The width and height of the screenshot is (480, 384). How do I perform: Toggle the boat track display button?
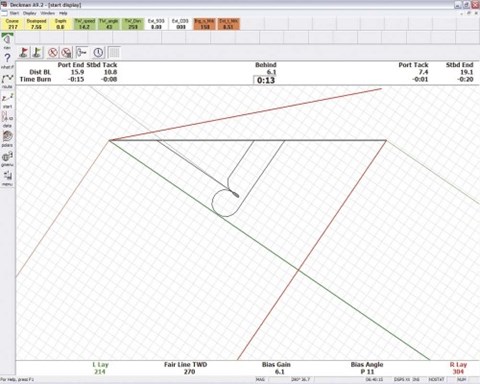(82, 52)
